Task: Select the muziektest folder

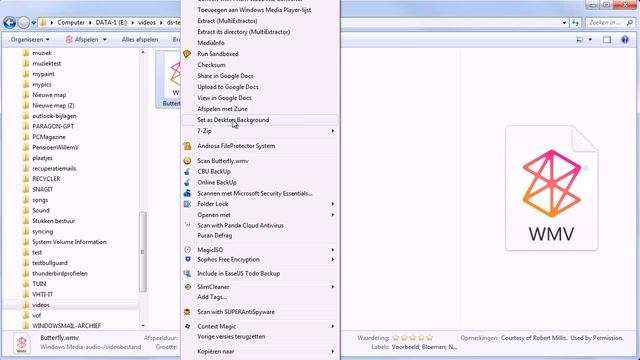Action: [x=47, y=64]
